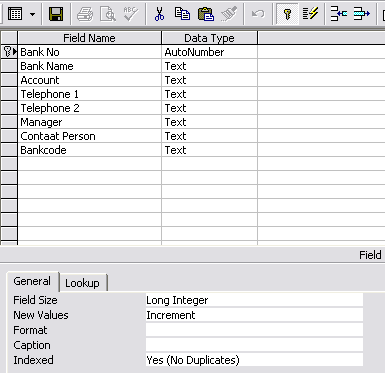Open Print Preview icon
This screenshot has height=373, width=385.
108,14
